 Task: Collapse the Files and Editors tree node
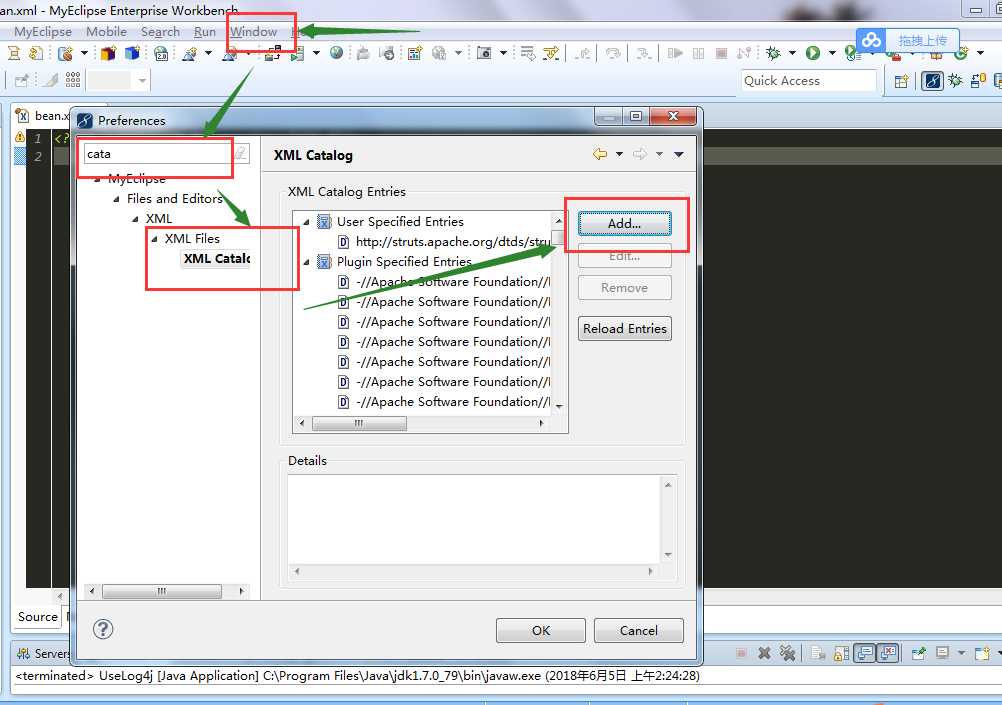click(116, 199)
